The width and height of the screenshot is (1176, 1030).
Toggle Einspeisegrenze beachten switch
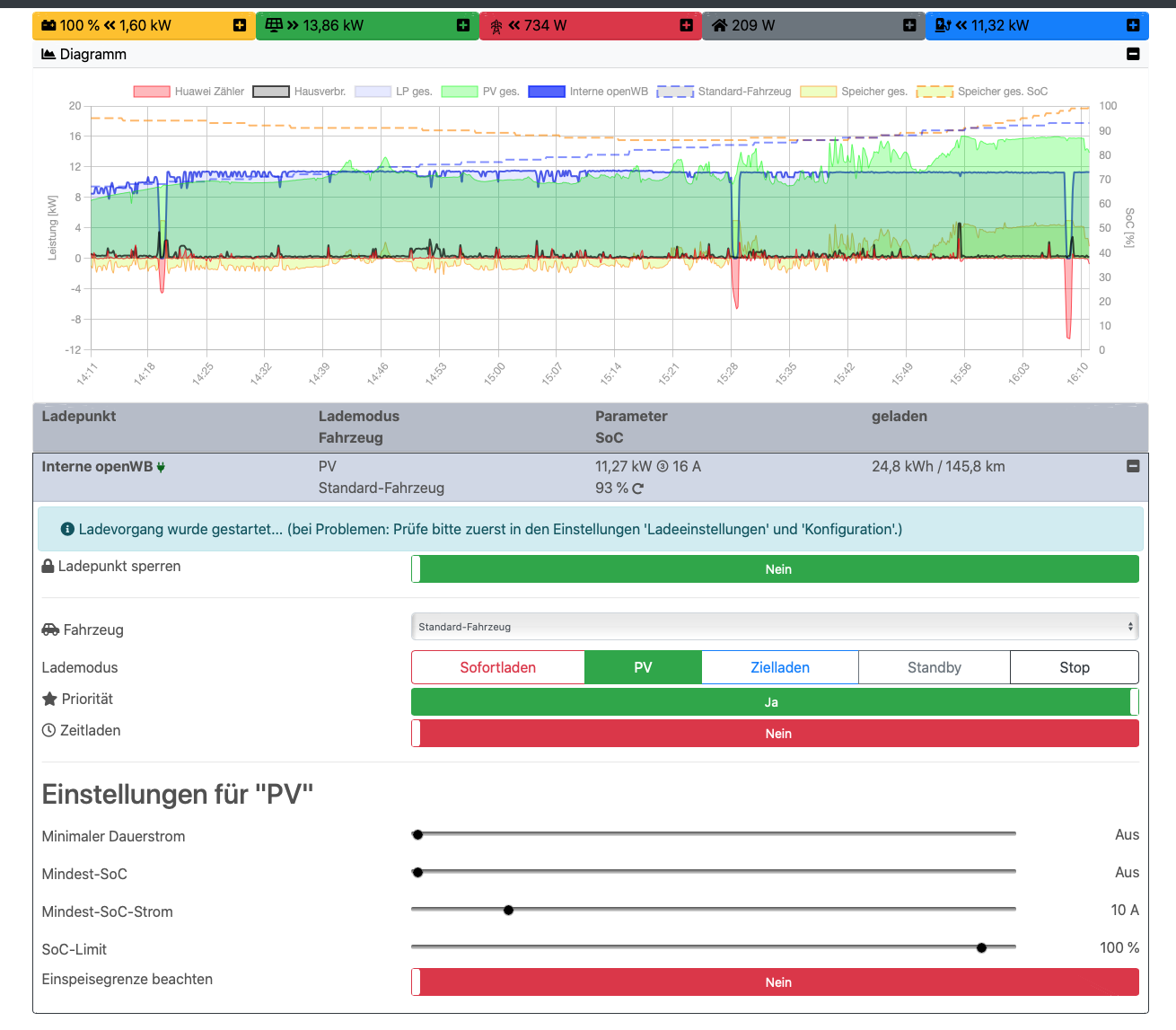point(775,982)
